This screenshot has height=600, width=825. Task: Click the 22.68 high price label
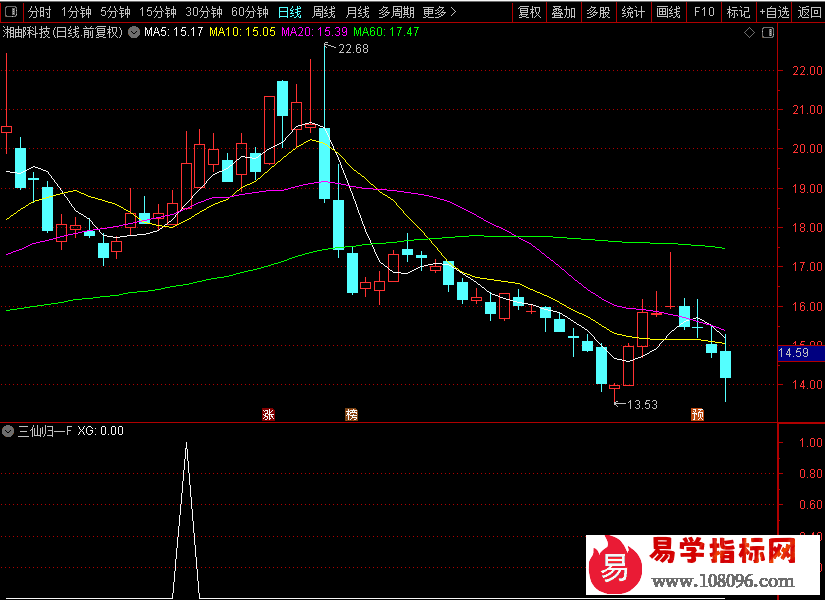pos(354,49)
